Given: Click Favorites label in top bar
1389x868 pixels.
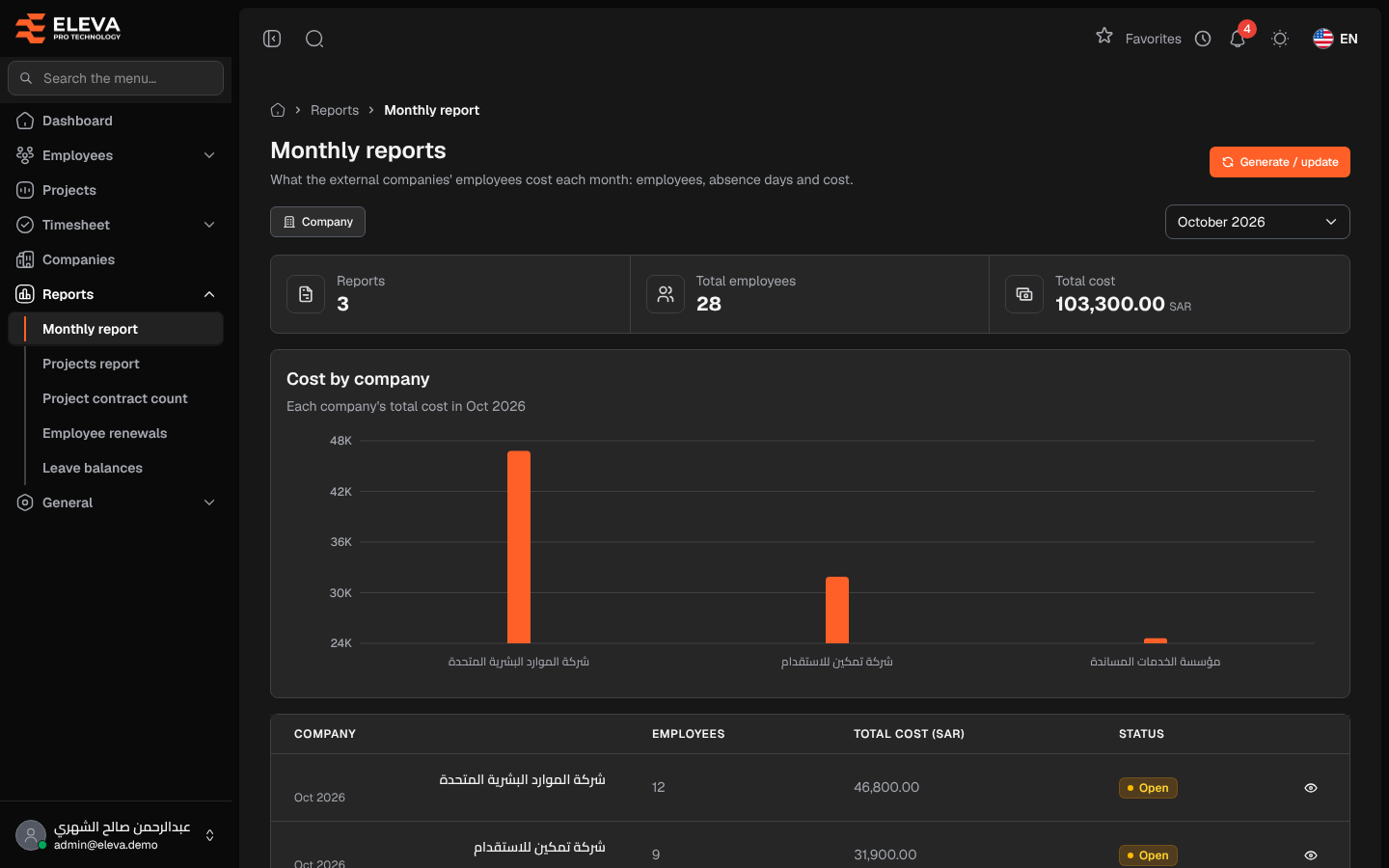Looking at the screenshot, I should point(1153,39).
